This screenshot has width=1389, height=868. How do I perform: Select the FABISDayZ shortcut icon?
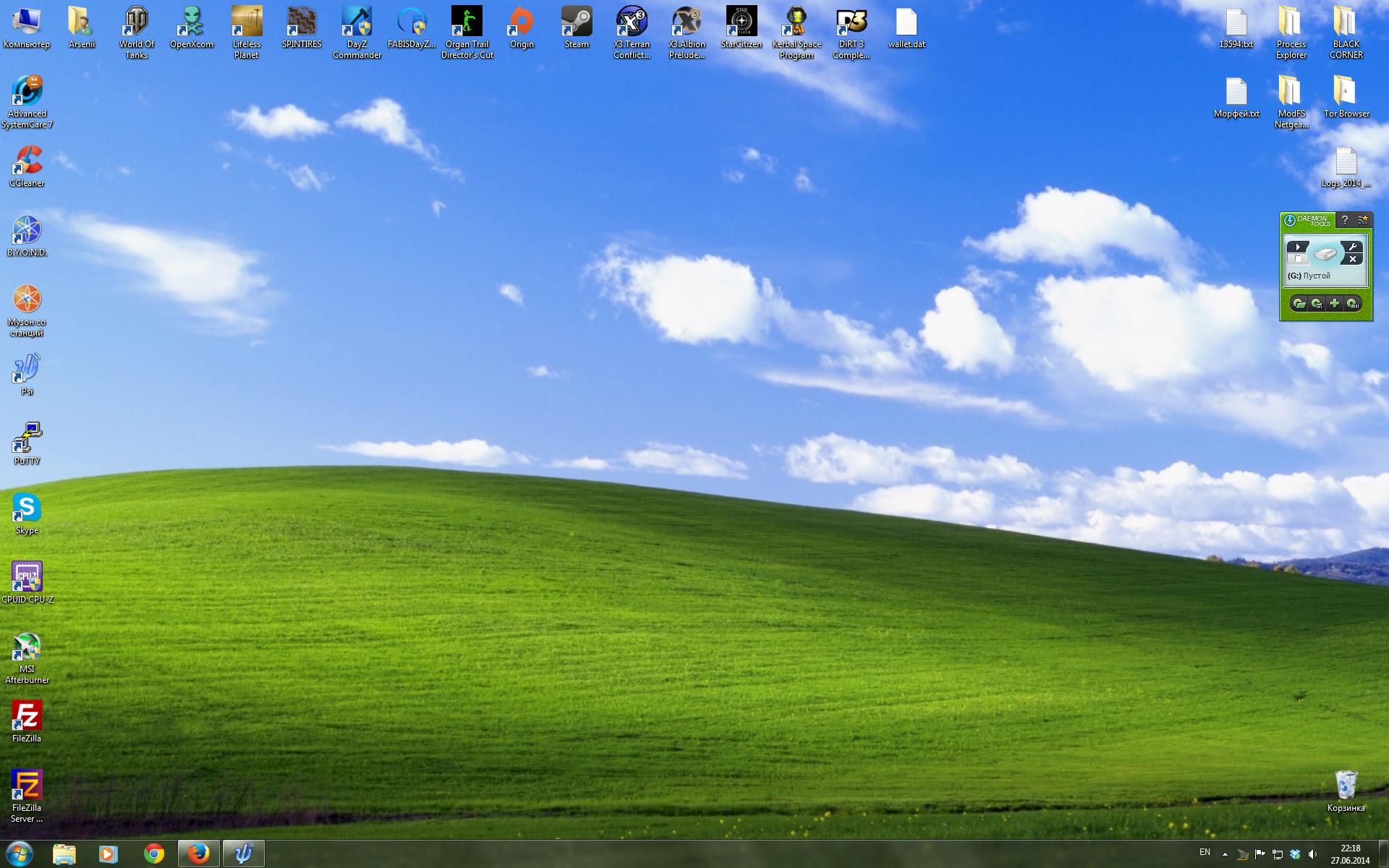click(412, 27)
